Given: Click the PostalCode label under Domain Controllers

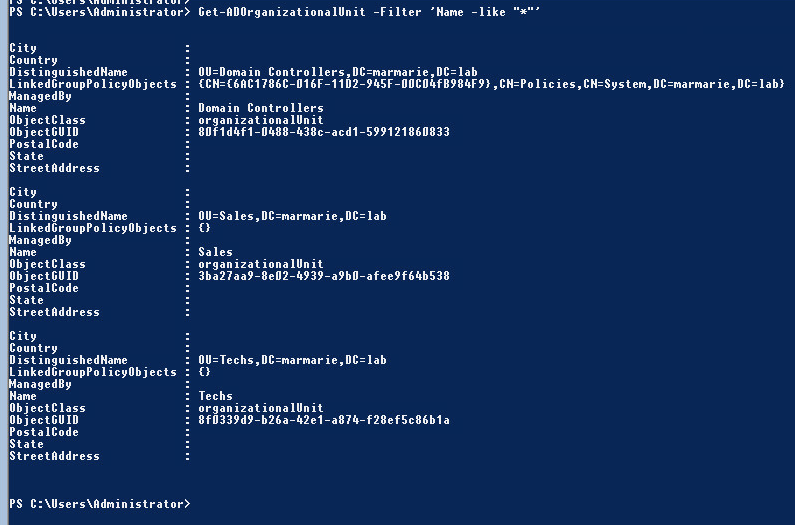Looking at the screenshot, I should coord(44,144).
